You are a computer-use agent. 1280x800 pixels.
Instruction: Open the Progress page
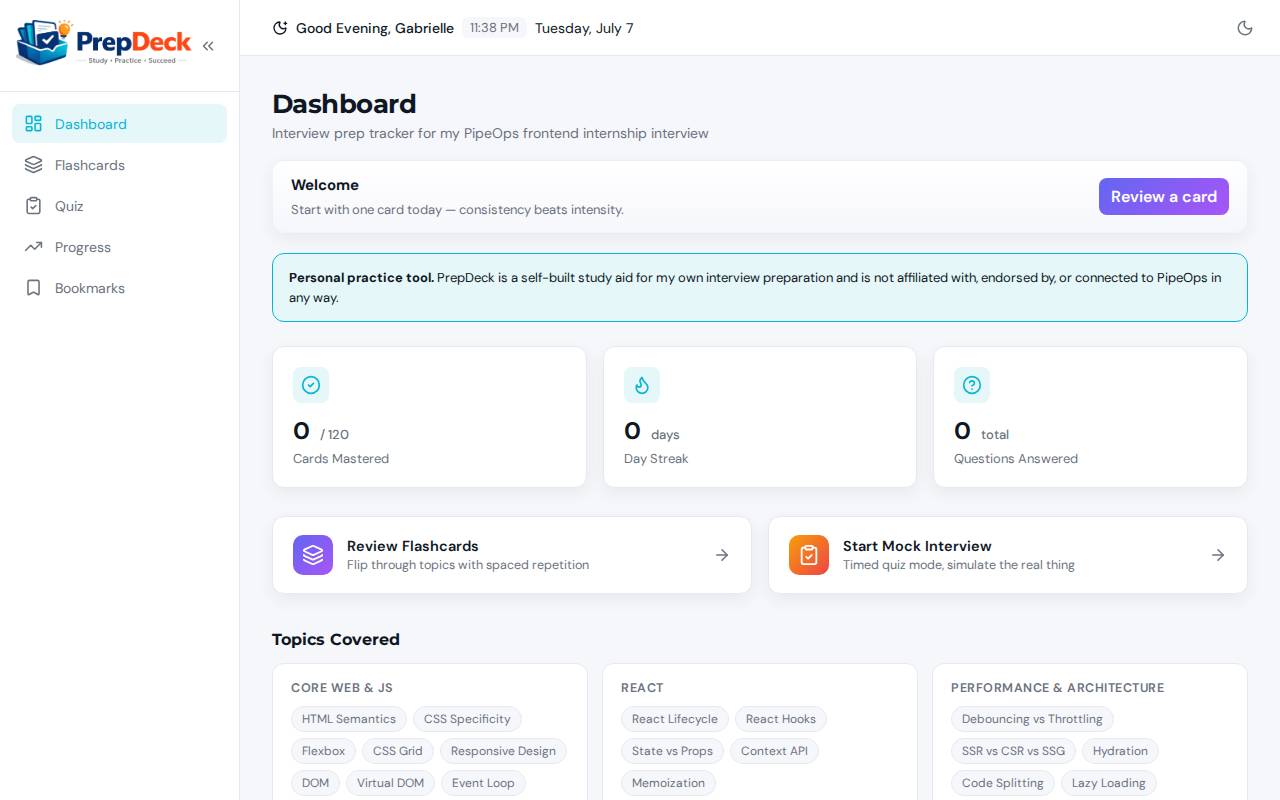click(119, 247)
